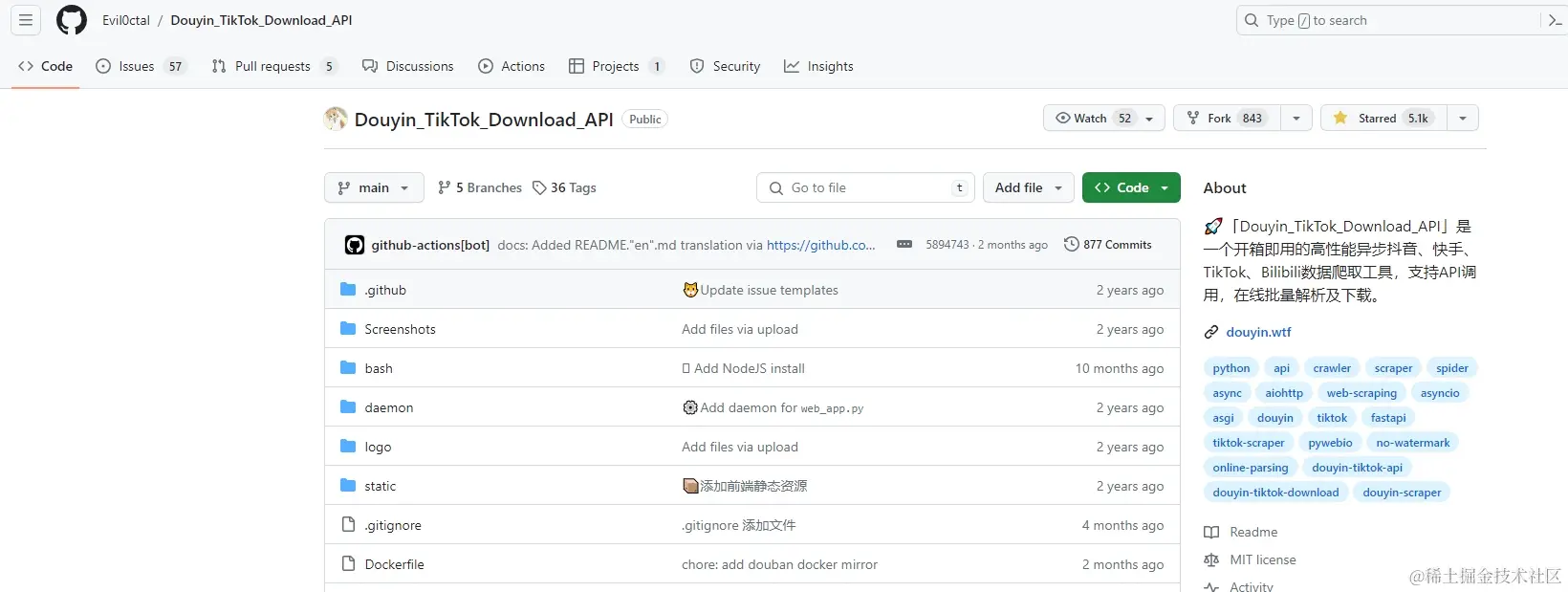This screenshot has height=592, width=1568.
Task: Expand the Fork options dropdown arrow
Action: [1296, 118]
